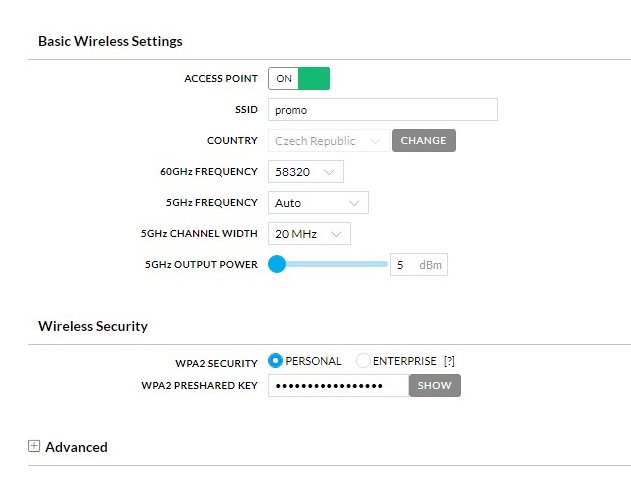Click the Advanced section label
631x485 pixels.
point(76,447)
